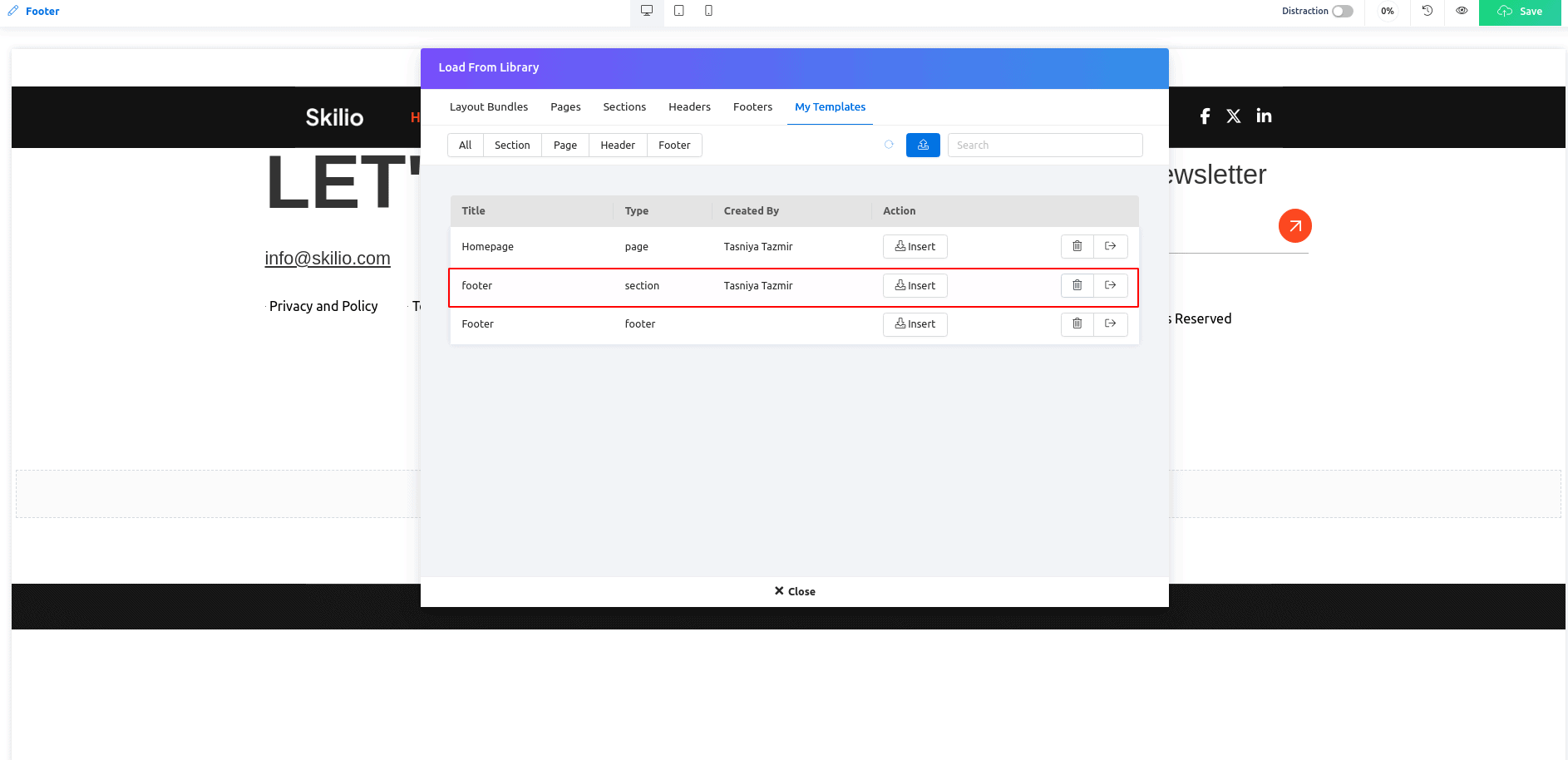Image resolution: width=1568 pixels, height=760 pixels.
Task: Close the Load From Library dialog
Action: [794, 591]
